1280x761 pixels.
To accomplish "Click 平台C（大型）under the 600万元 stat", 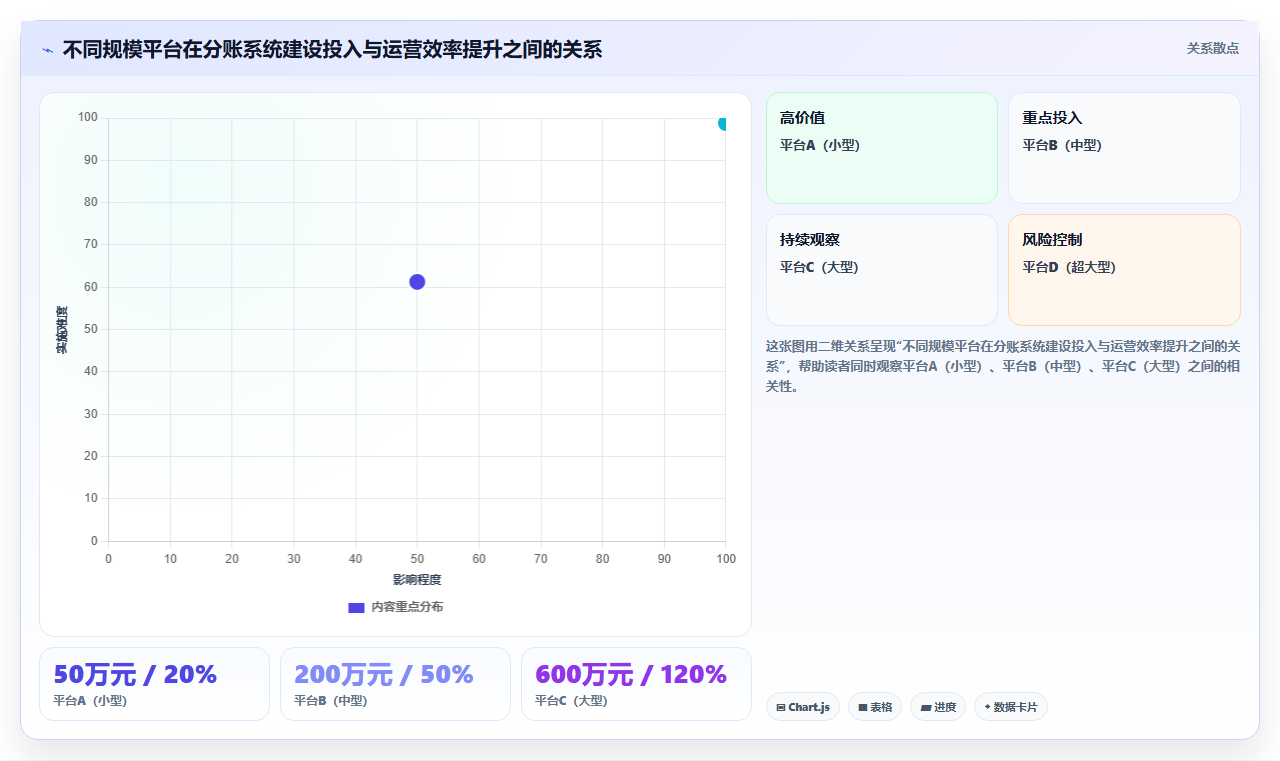I will [572, 700].
